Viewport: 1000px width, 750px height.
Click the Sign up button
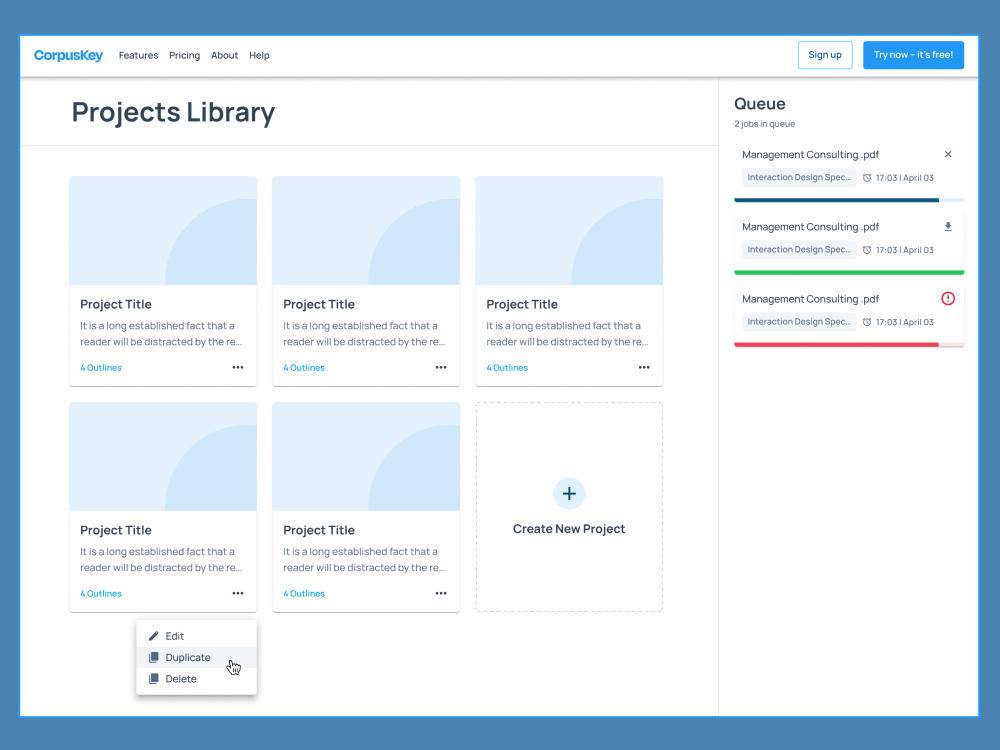tap(825, 55)
